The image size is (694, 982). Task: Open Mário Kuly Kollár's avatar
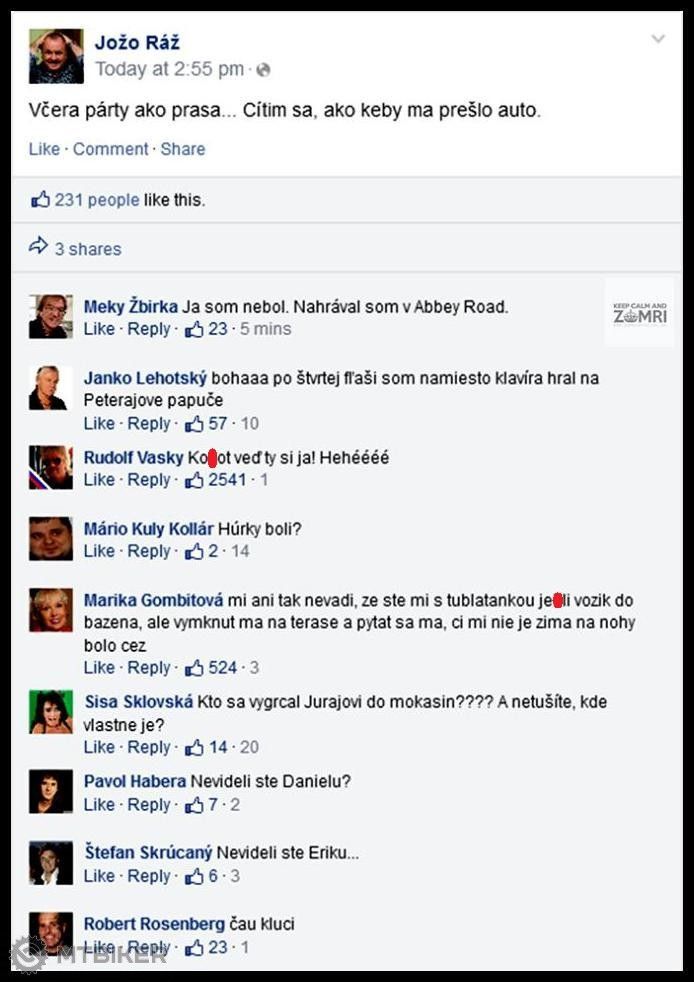(x=51, y=539)
